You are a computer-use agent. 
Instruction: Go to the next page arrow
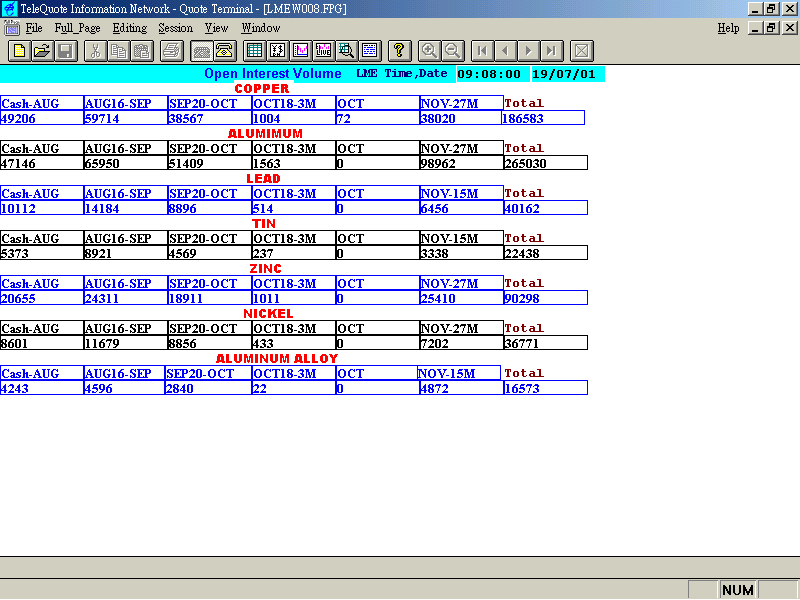tap(529, 51)
